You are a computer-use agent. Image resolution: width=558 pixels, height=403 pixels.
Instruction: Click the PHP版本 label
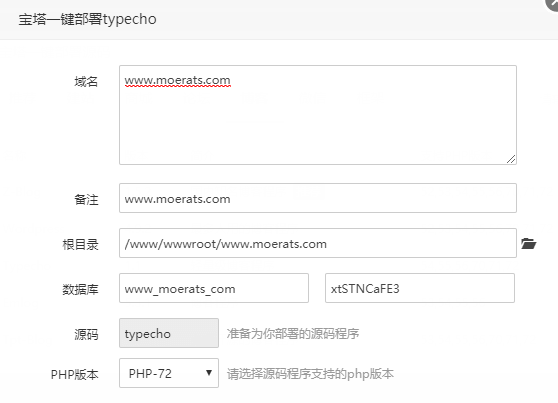tap(74, 375)
